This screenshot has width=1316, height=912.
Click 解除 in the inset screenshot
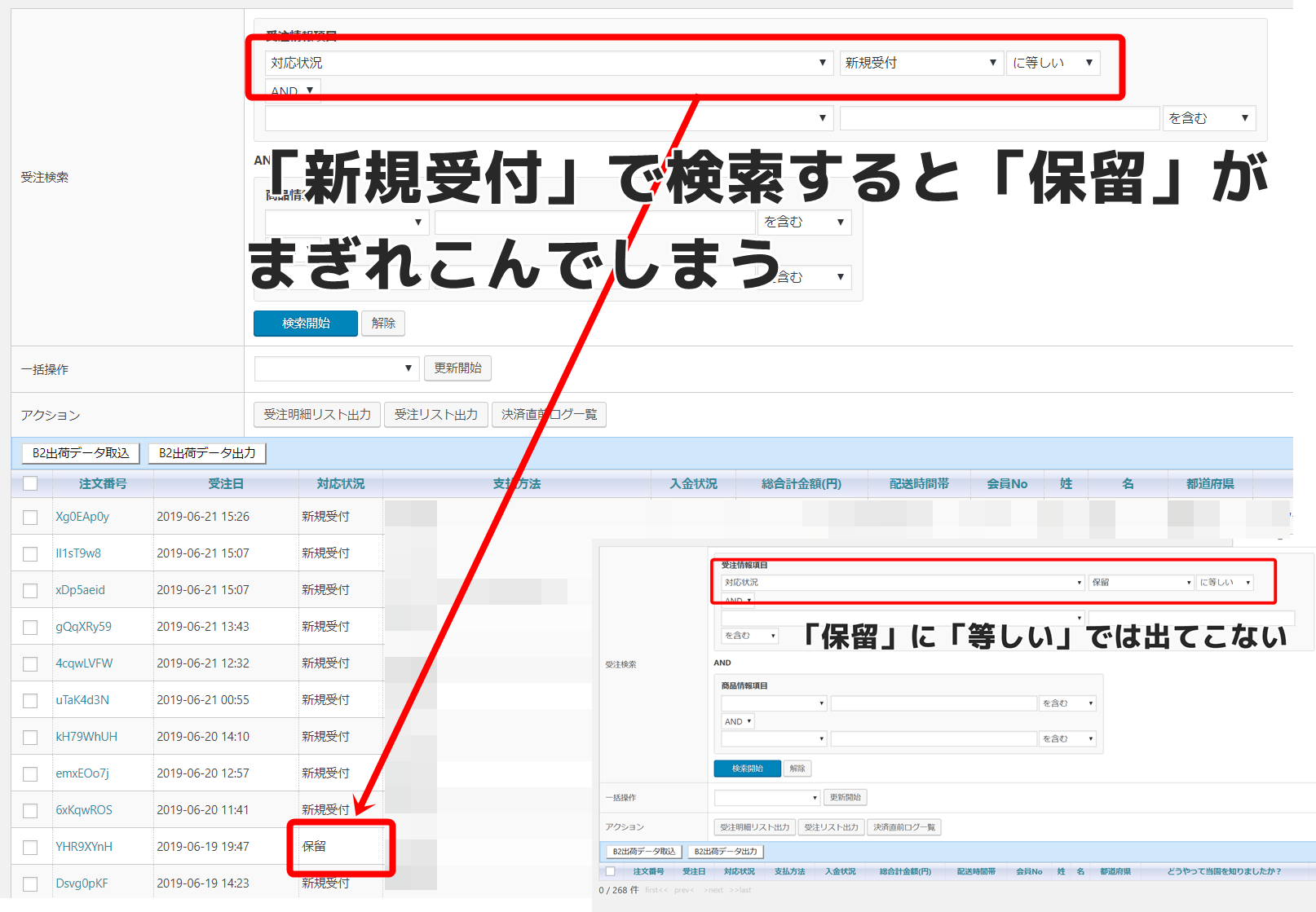[x=797, y=769]
